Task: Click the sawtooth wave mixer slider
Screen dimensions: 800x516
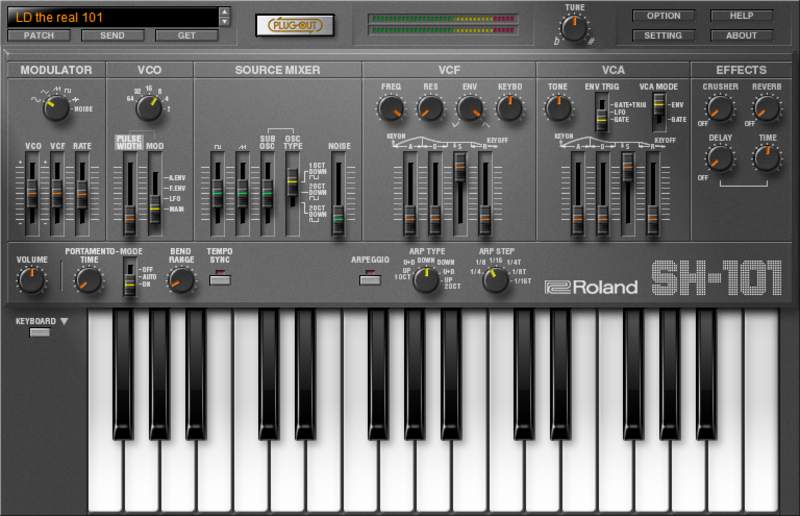Action: pos(242,194)
